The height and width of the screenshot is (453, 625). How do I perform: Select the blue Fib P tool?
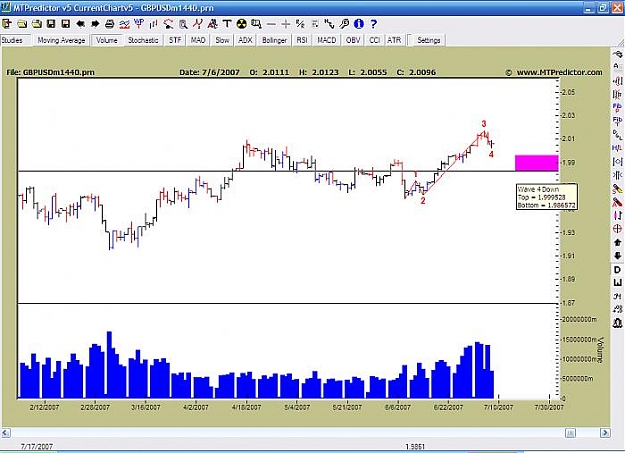tap(617, 107)
